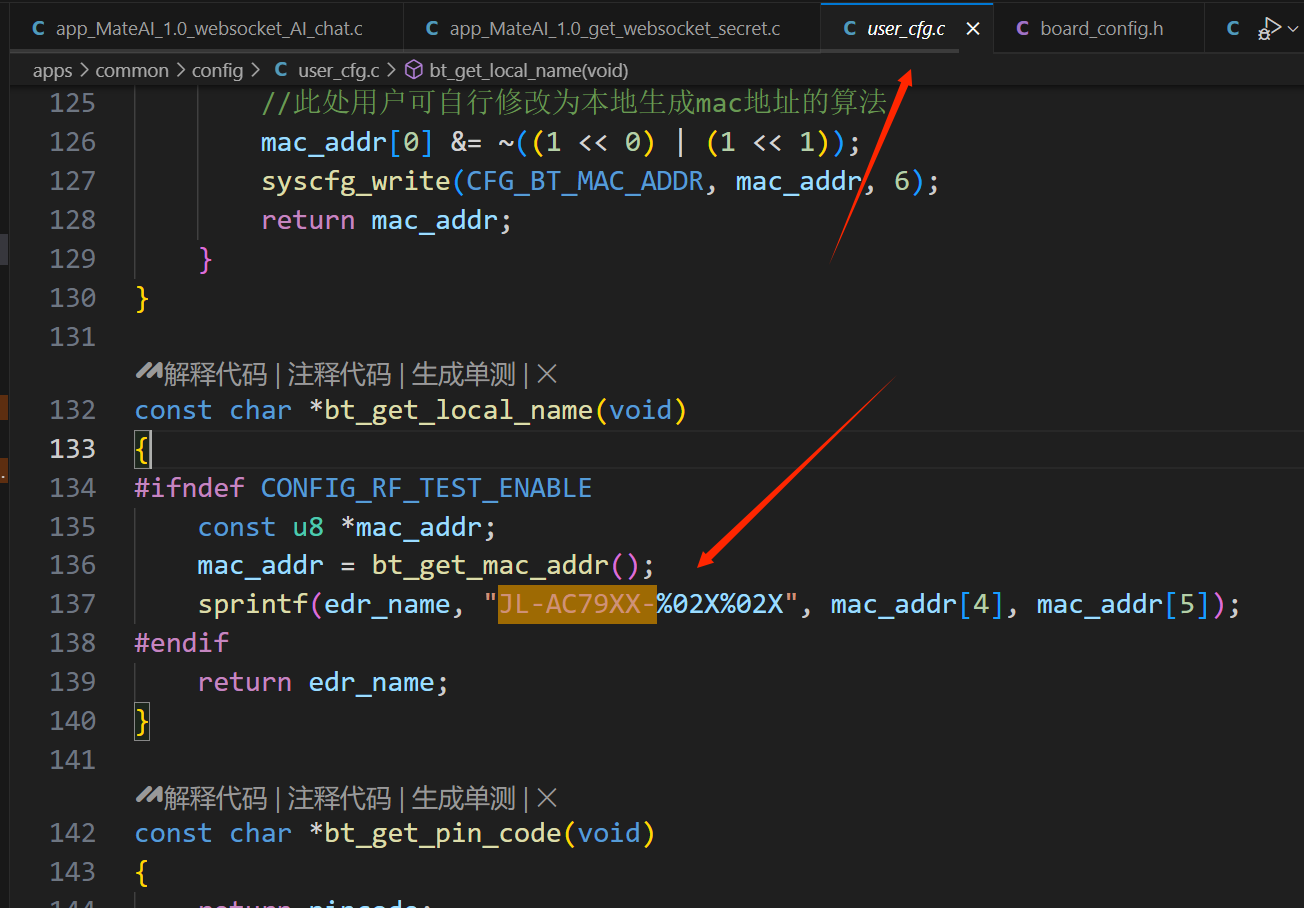Close the user_cfg.c tab

(x=973, y=29)
